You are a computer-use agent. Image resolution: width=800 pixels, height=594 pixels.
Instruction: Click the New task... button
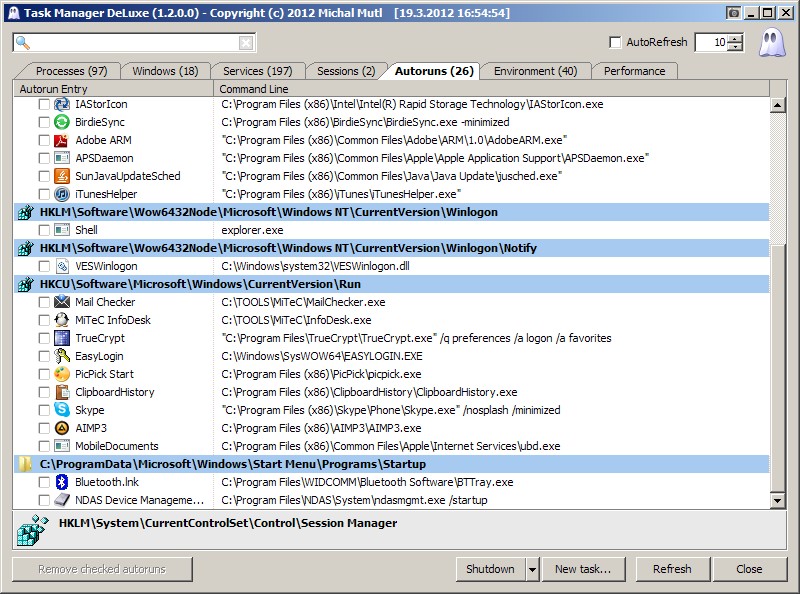point(583,569)
